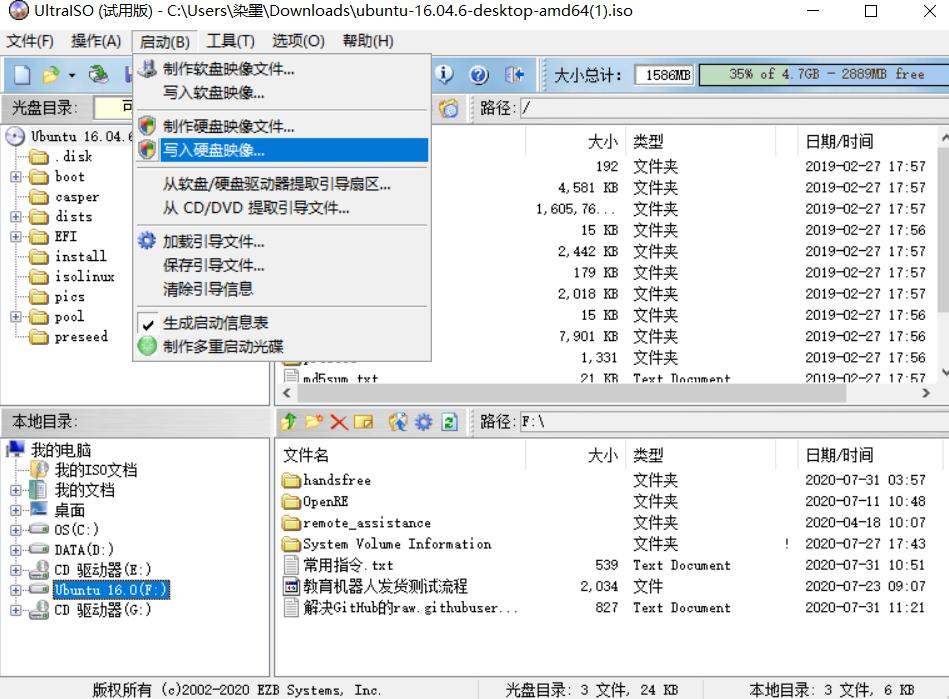Click the Exit door toolbar icon
Image resolution: width=949 pixels, height=699 pixels.
pyautogui.click(x=514, y=74)
